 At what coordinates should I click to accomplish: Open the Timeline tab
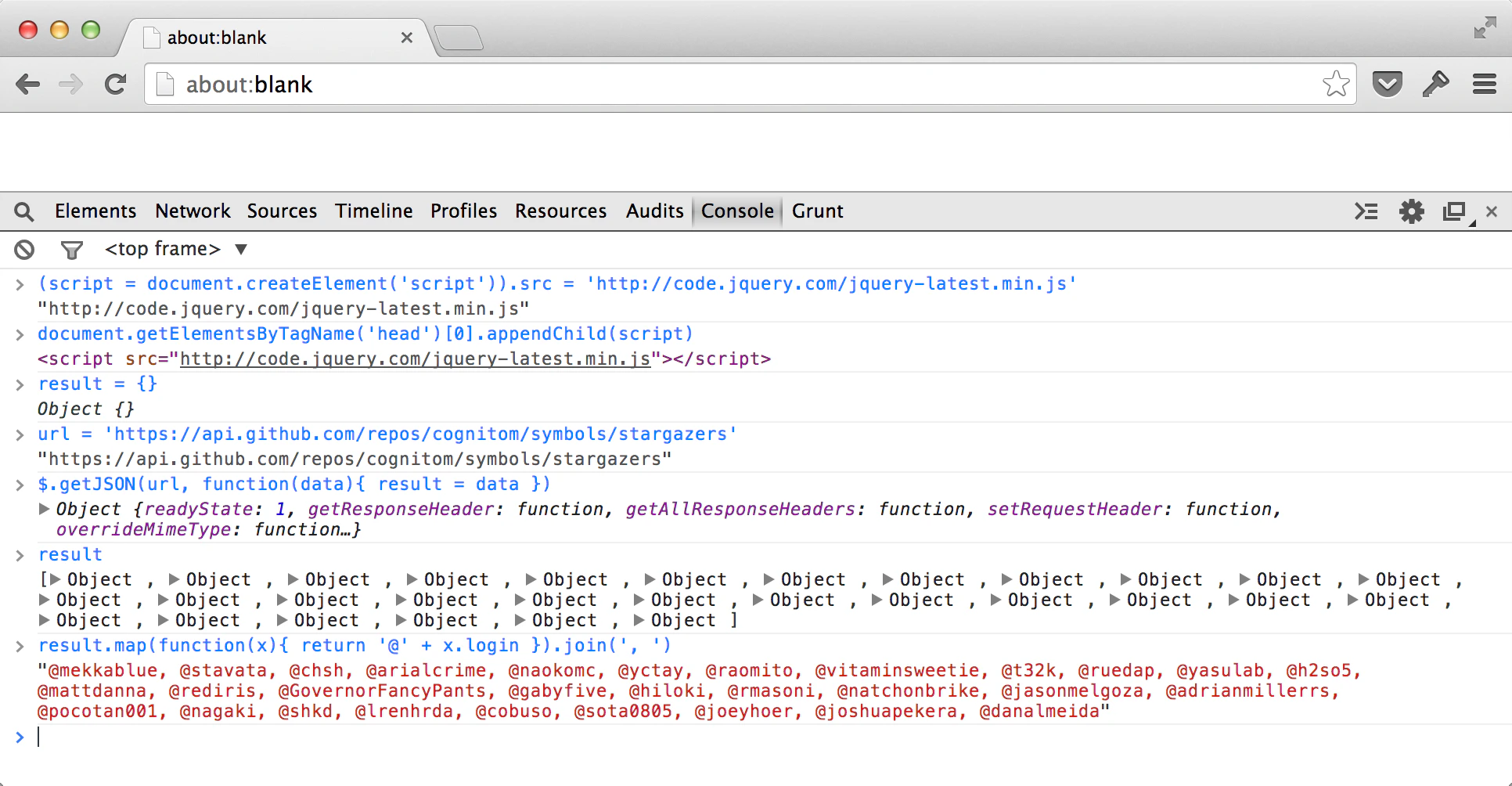[373, 211]
